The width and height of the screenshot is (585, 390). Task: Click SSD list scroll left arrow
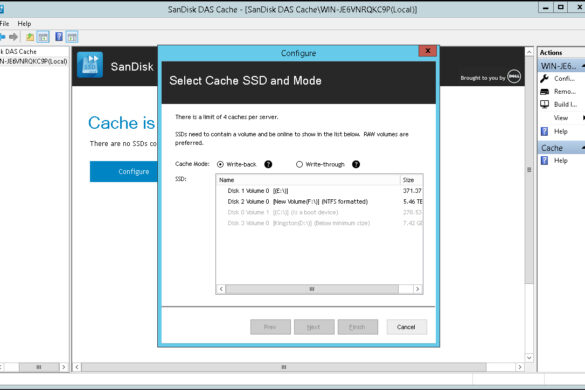tap(221, 289)
